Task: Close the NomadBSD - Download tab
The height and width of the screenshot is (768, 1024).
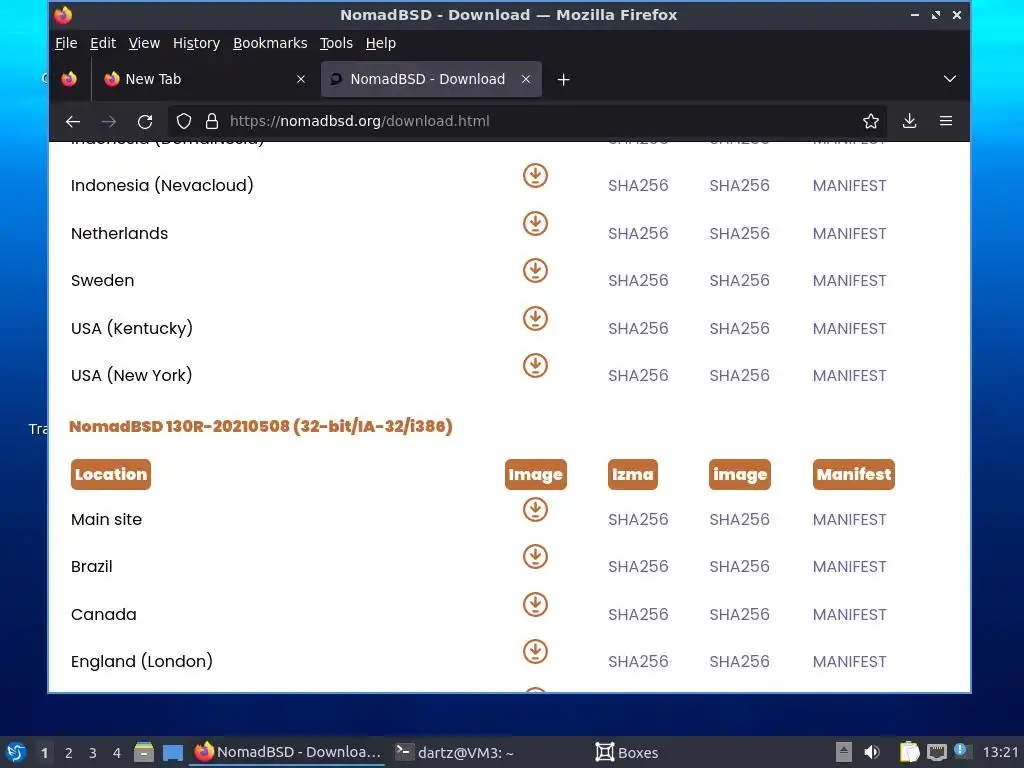Action: coord(526,79)
